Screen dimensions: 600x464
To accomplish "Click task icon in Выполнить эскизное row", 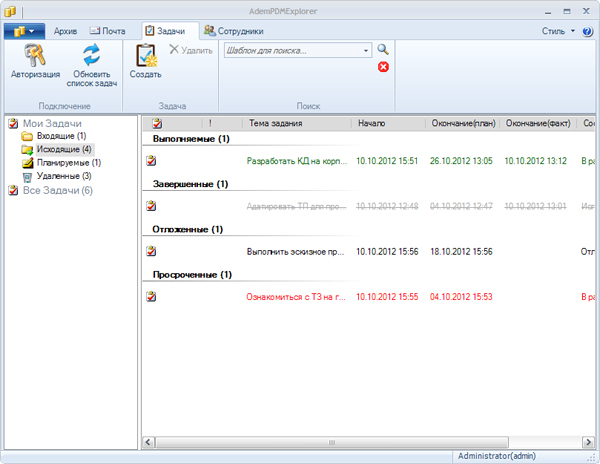I will [151, 251].
